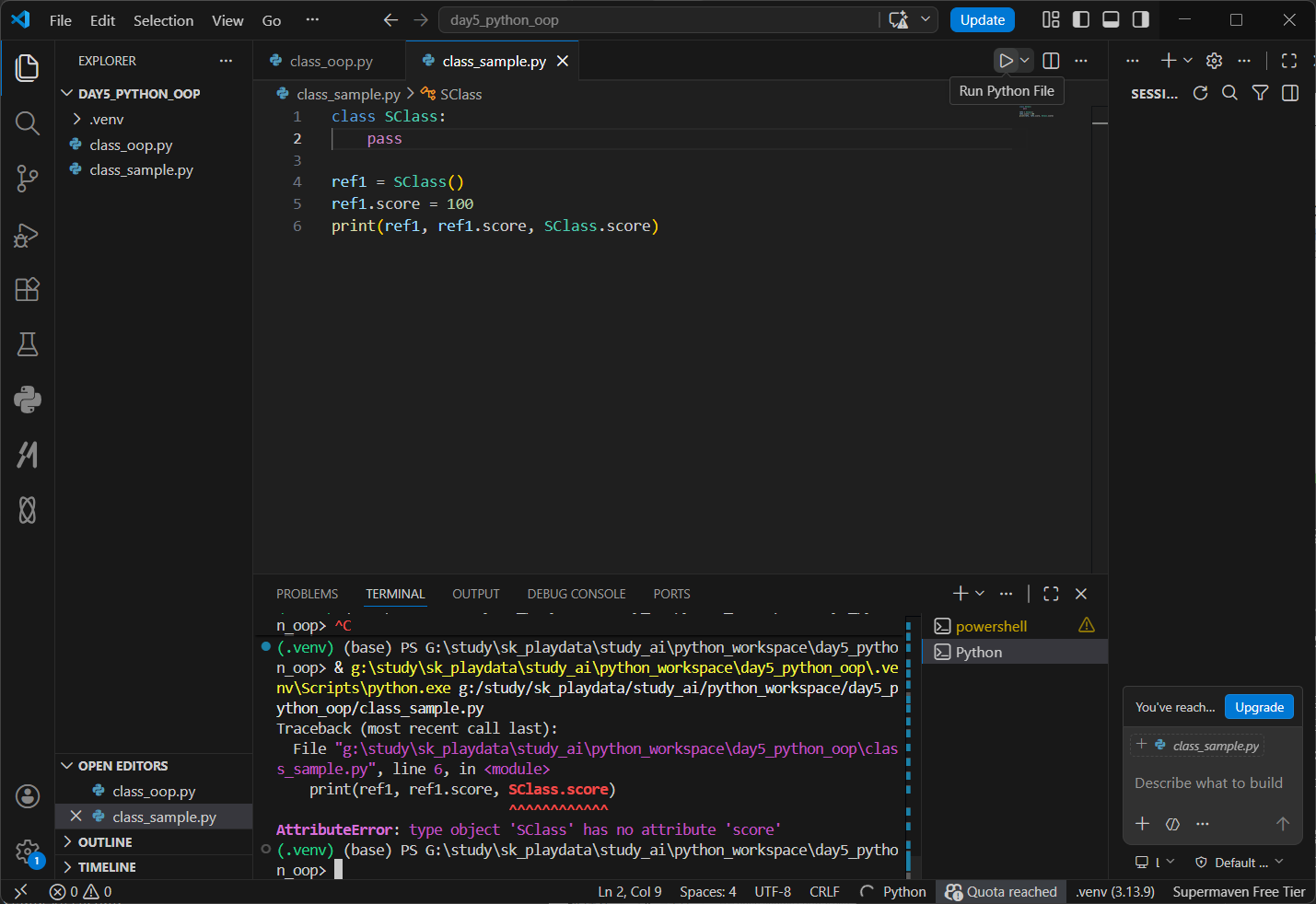Image resolution: width=1316 pixels, height=904 pixels.
Task: Open Explorer Views and More Actions
Action: (x=226, y=61)
